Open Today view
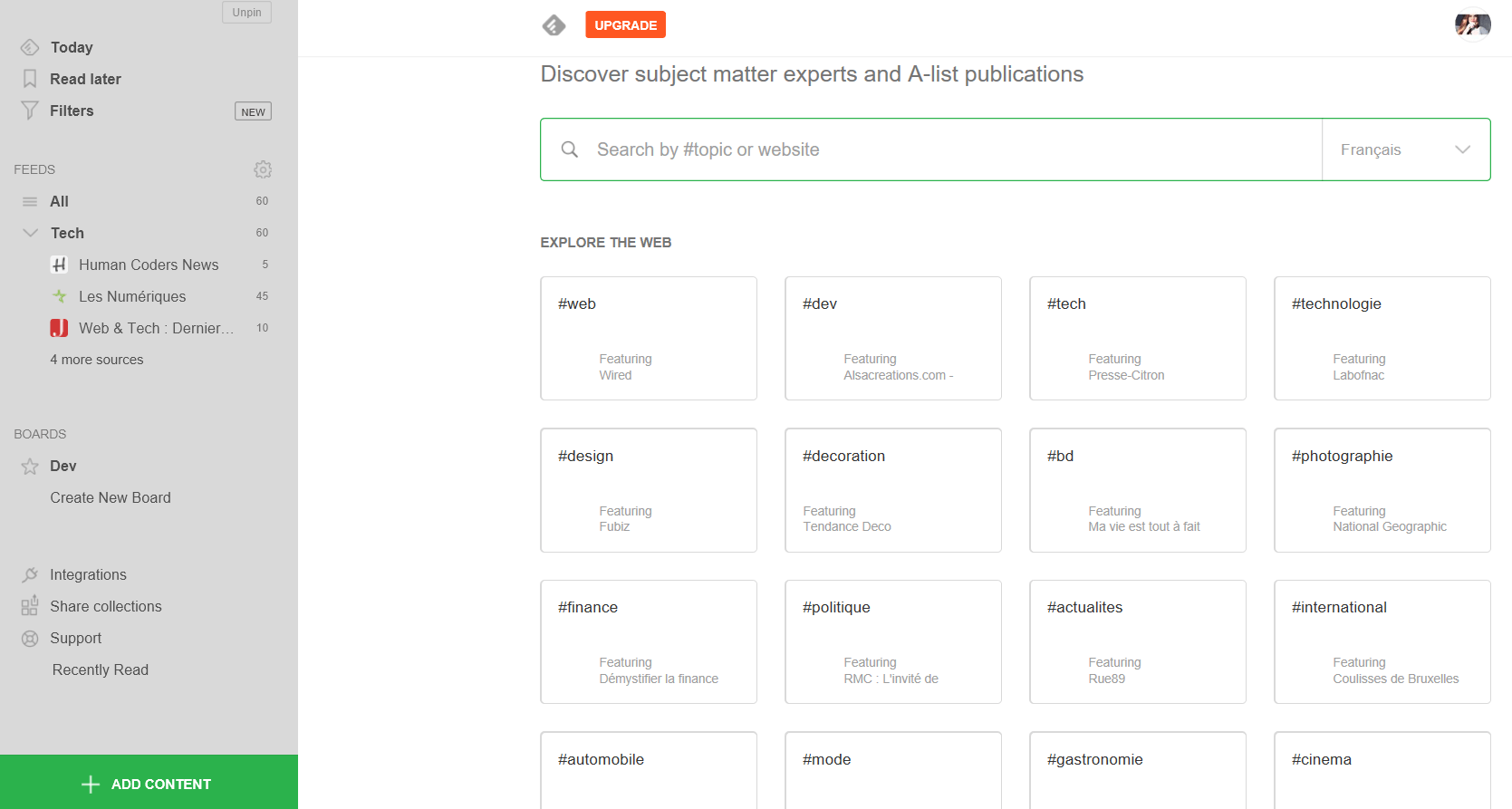 point(72,47)
